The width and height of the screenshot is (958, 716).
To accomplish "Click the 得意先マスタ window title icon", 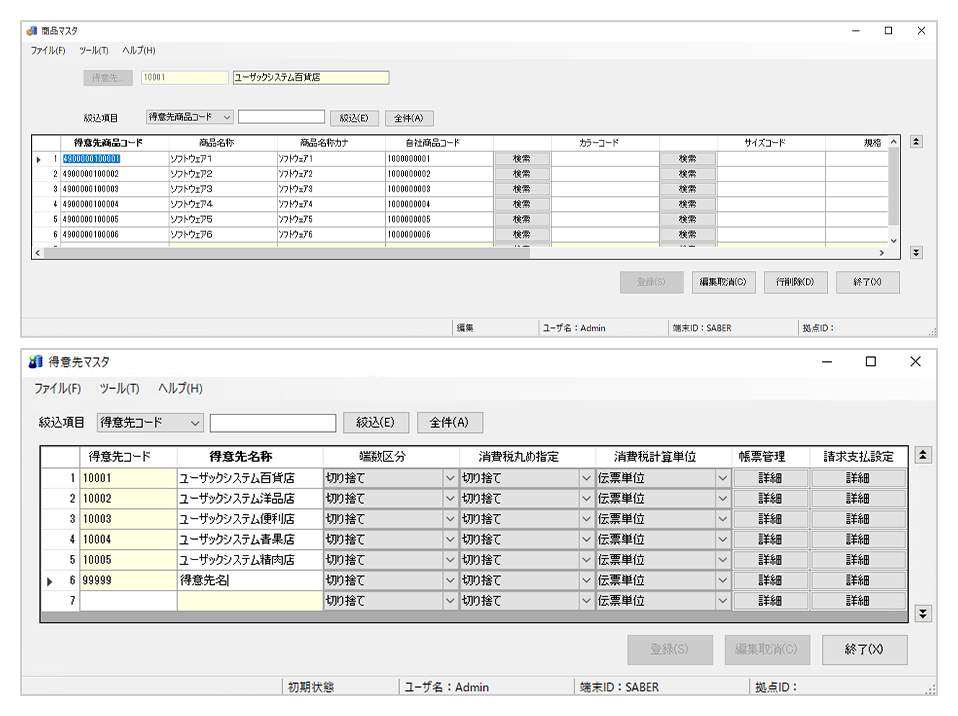I will pyautogui.click(x=36, y=362).
